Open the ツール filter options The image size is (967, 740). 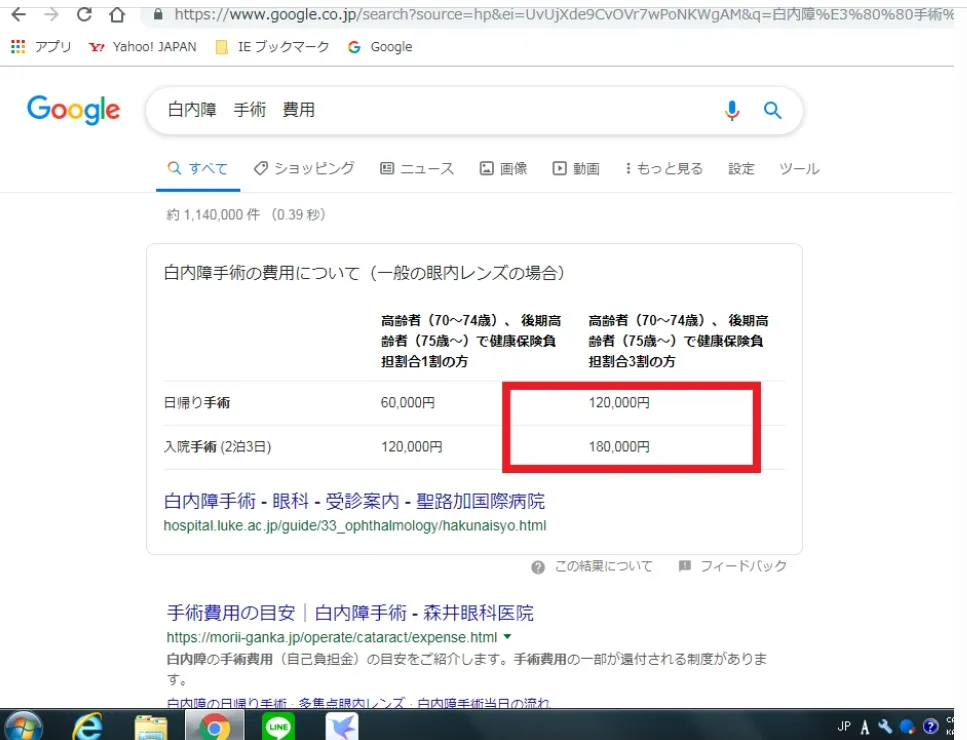[x=798, y=168]
